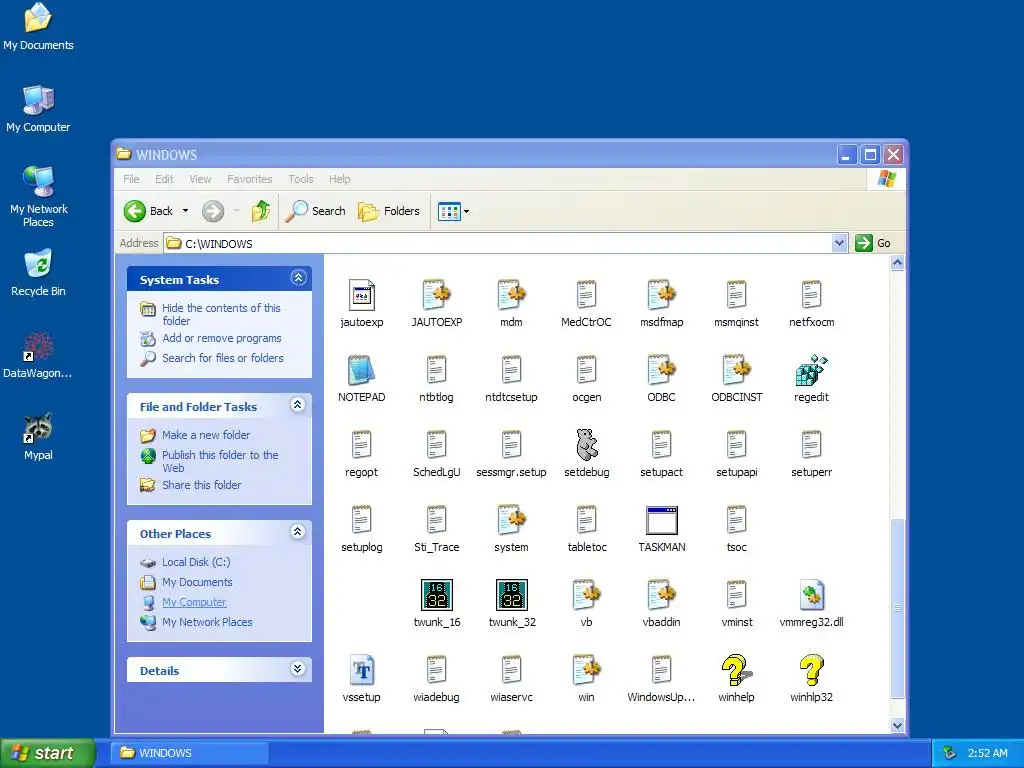The width and height of the screenshot is (1024, 768).
Task: Select the SchedLgU file icon
Action: [436, 445]
